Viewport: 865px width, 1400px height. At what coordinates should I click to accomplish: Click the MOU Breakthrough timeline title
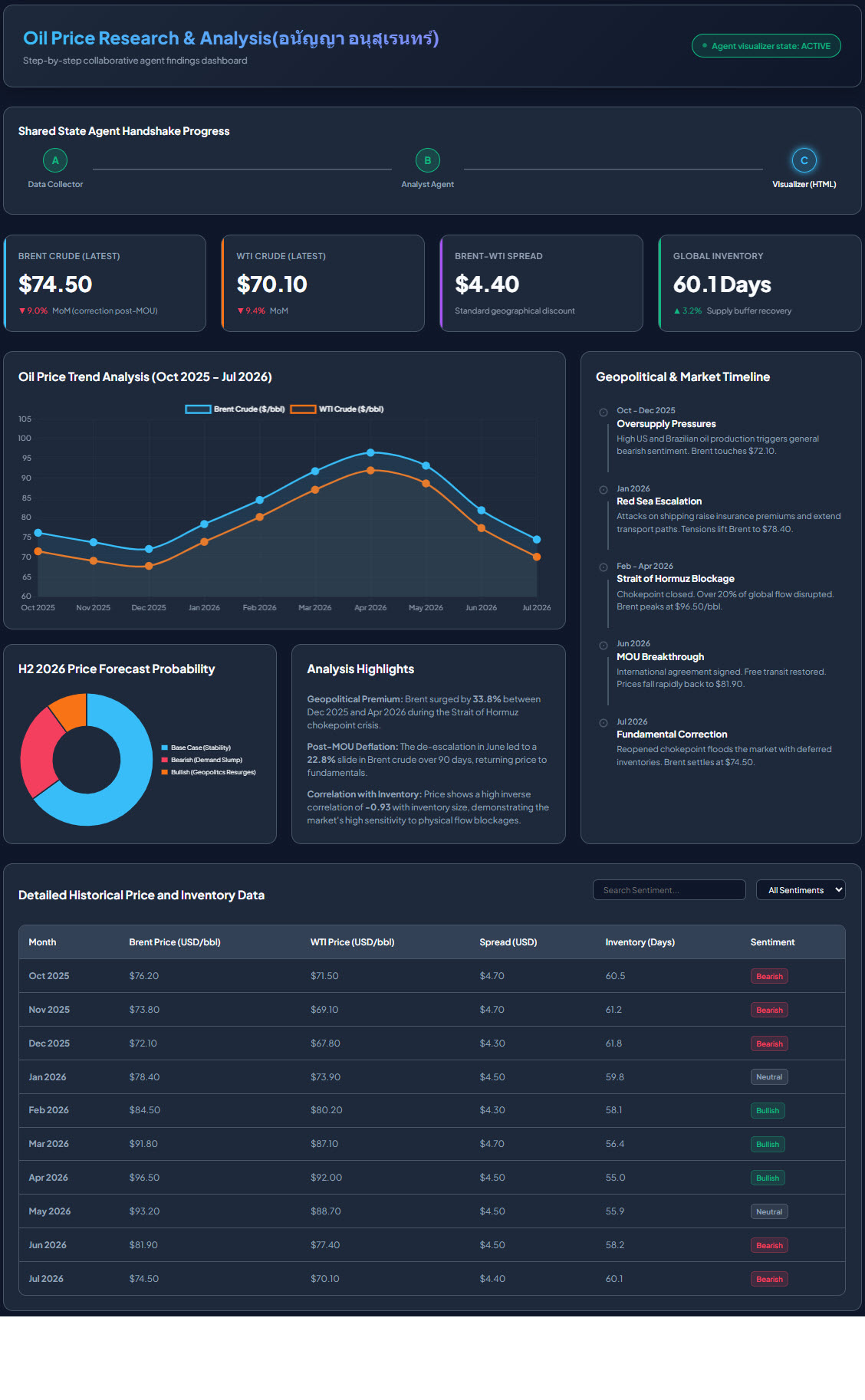coord(660,657)
